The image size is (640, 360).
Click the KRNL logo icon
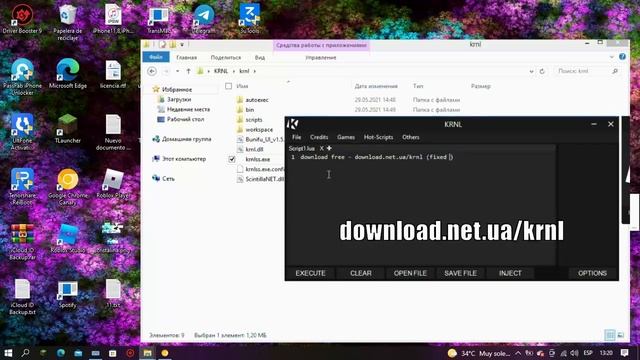click(293, 124)
